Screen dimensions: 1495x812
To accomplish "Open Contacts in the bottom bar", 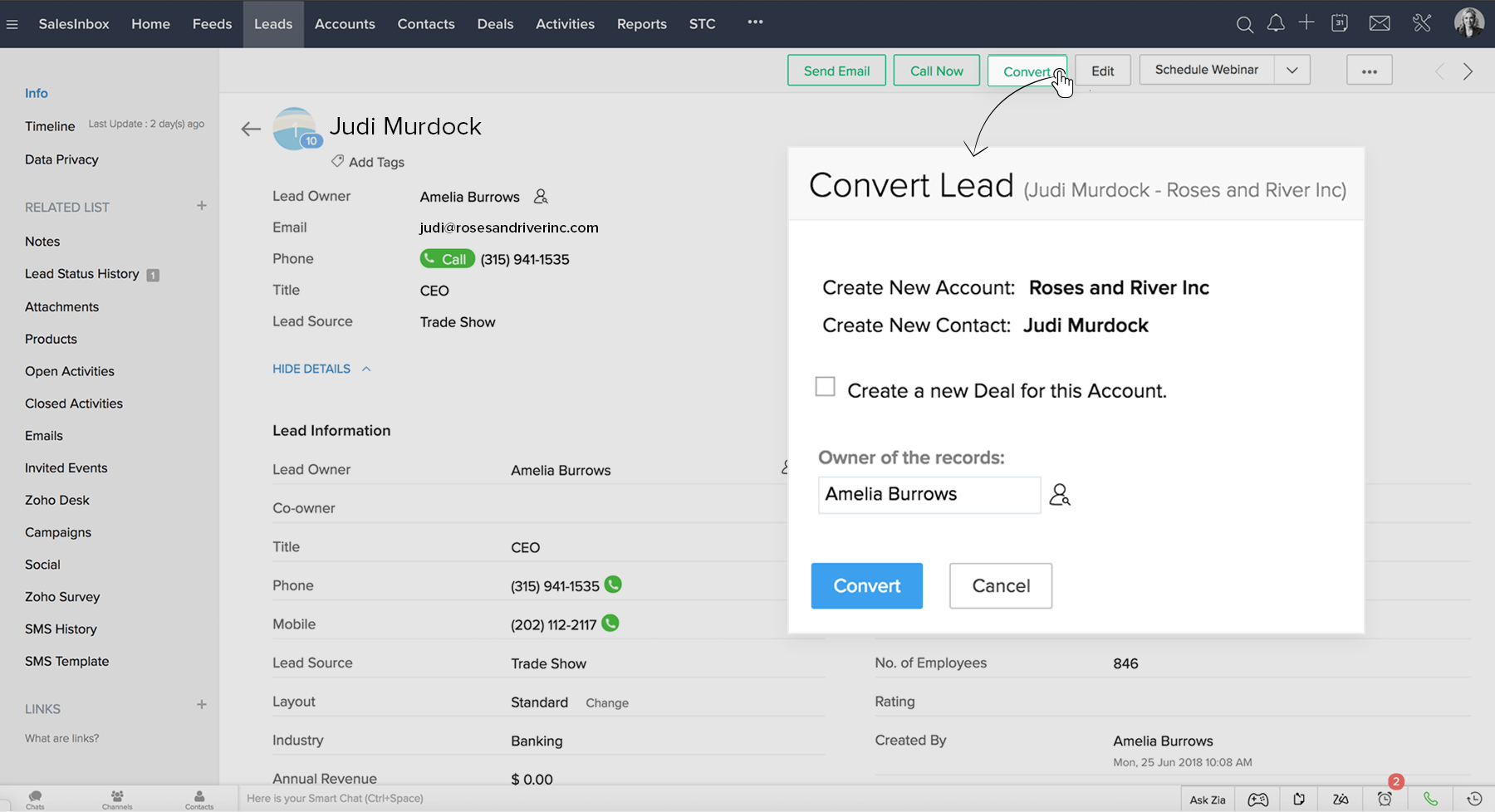I will pos(199,799).
